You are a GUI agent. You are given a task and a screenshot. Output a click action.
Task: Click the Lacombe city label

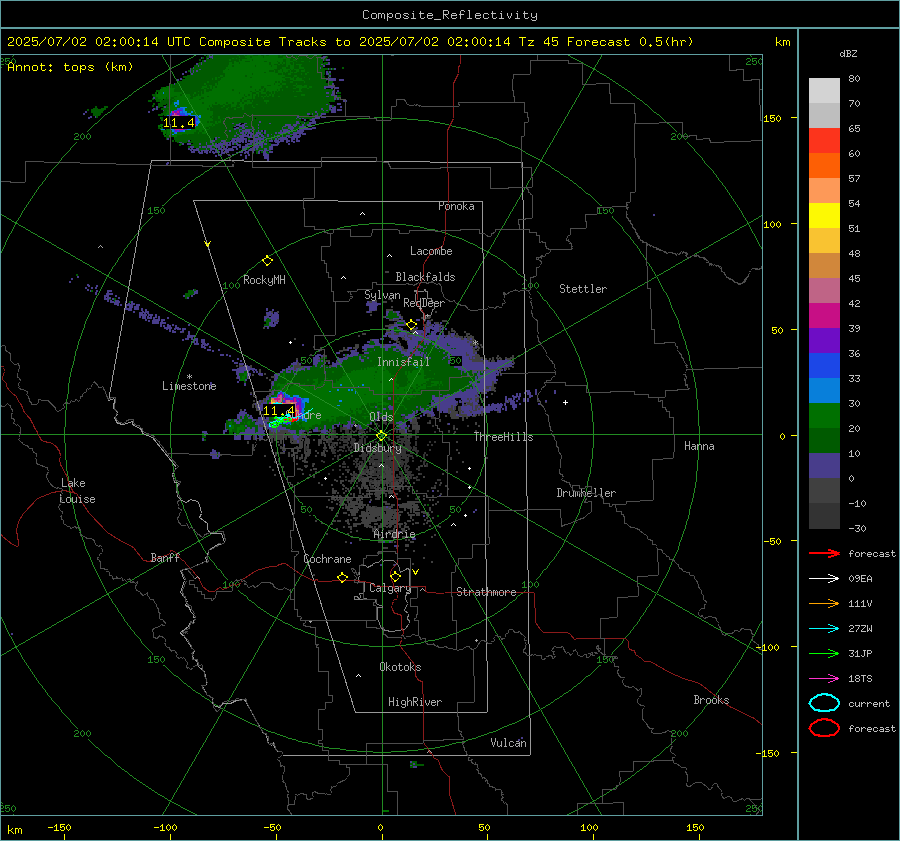431,251
